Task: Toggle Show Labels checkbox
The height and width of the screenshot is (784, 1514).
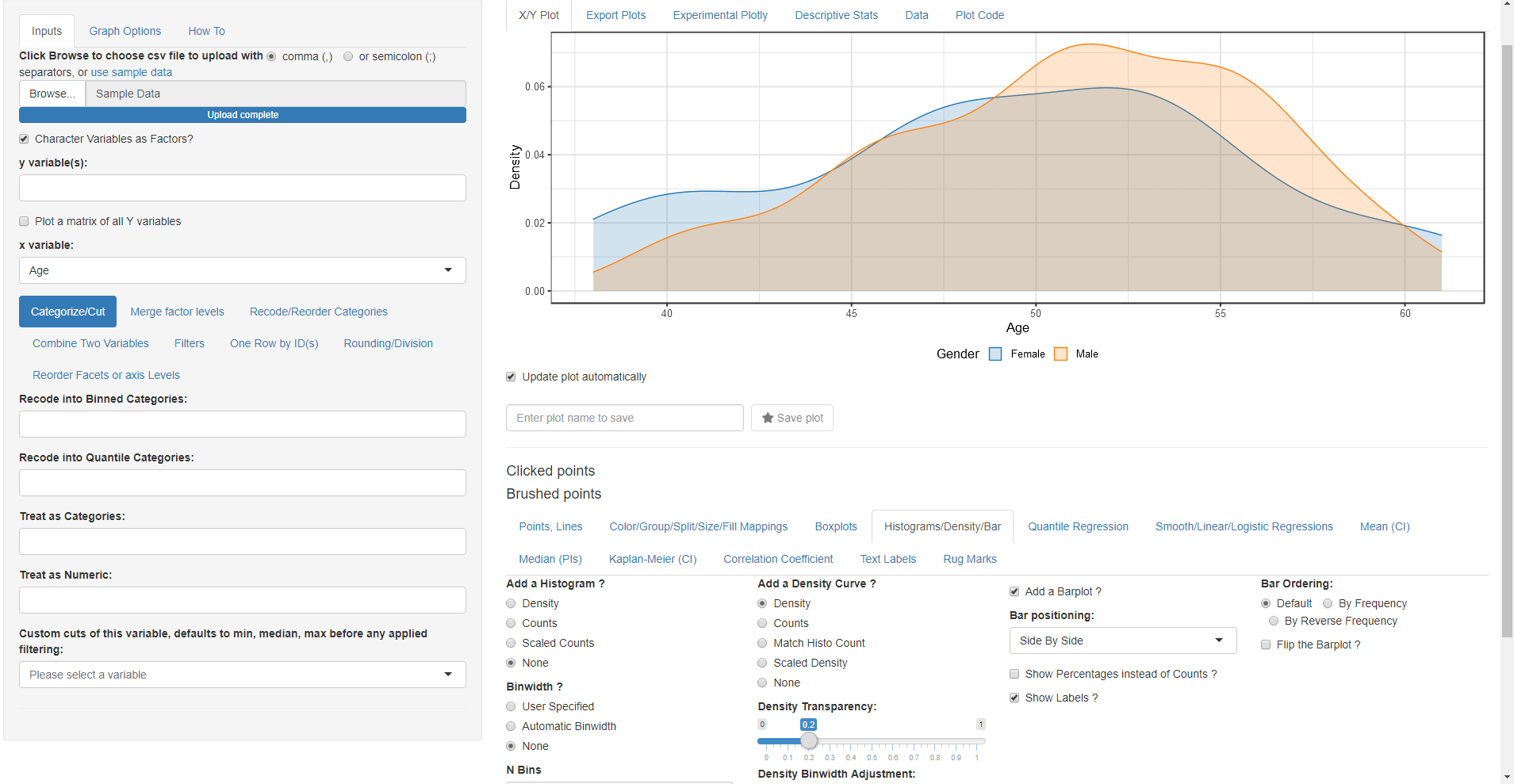Action: (x=1014, y=698)
